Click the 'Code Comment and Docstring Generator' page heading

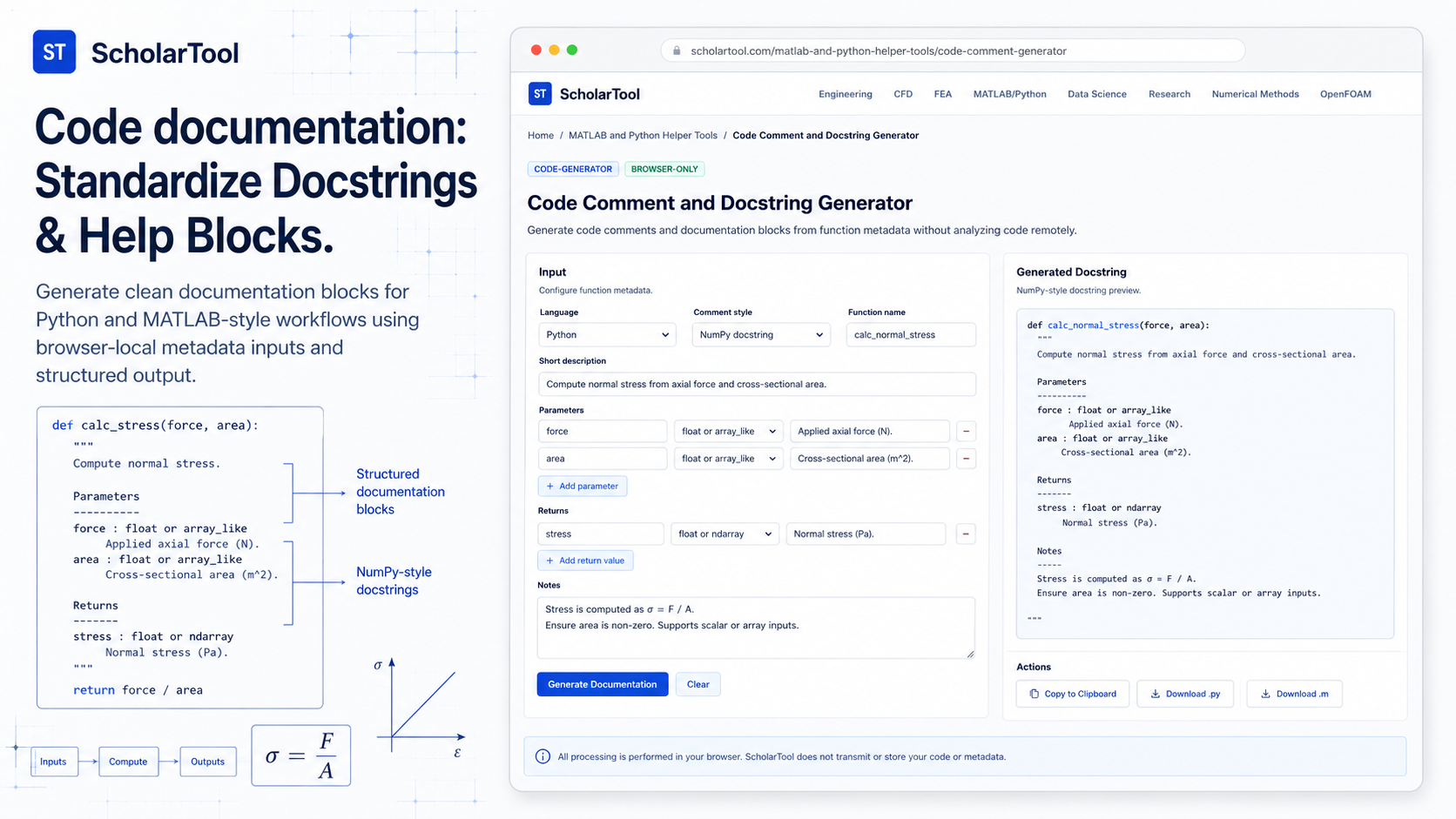[x=720, y=203]
